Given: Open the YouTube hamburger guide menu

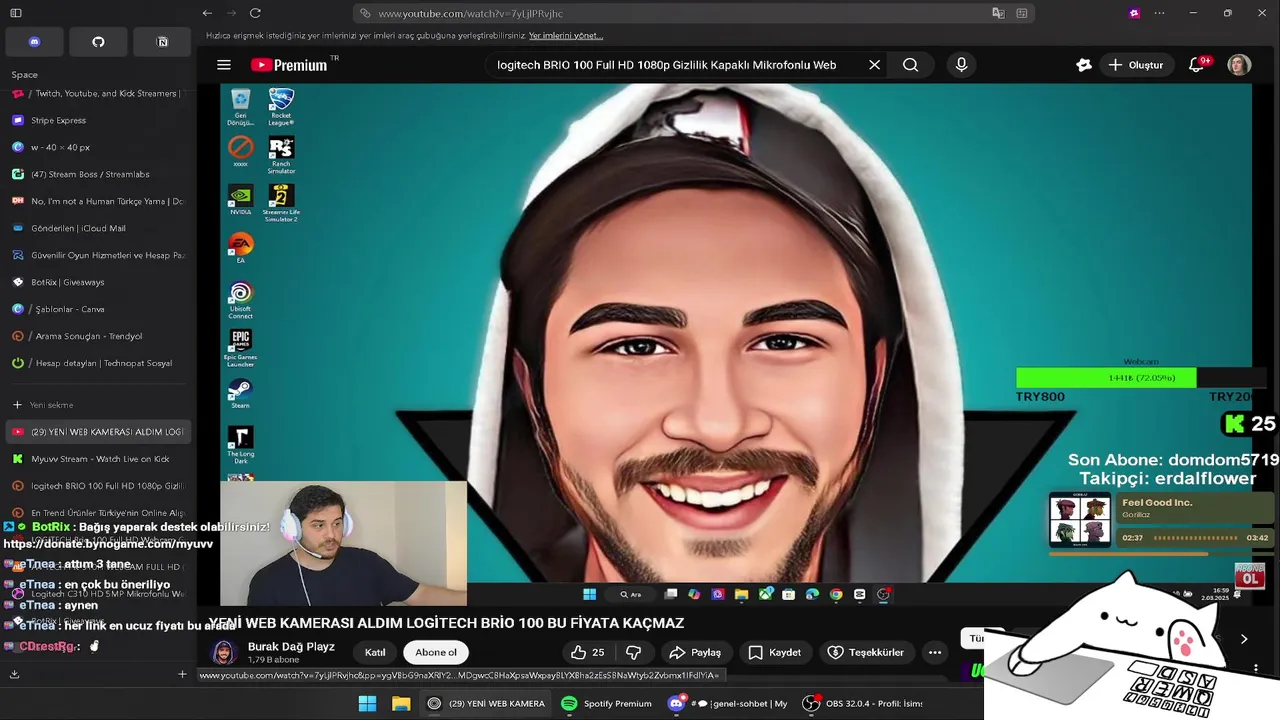Looking at the screenshot, I should click(x=224, y=65).
